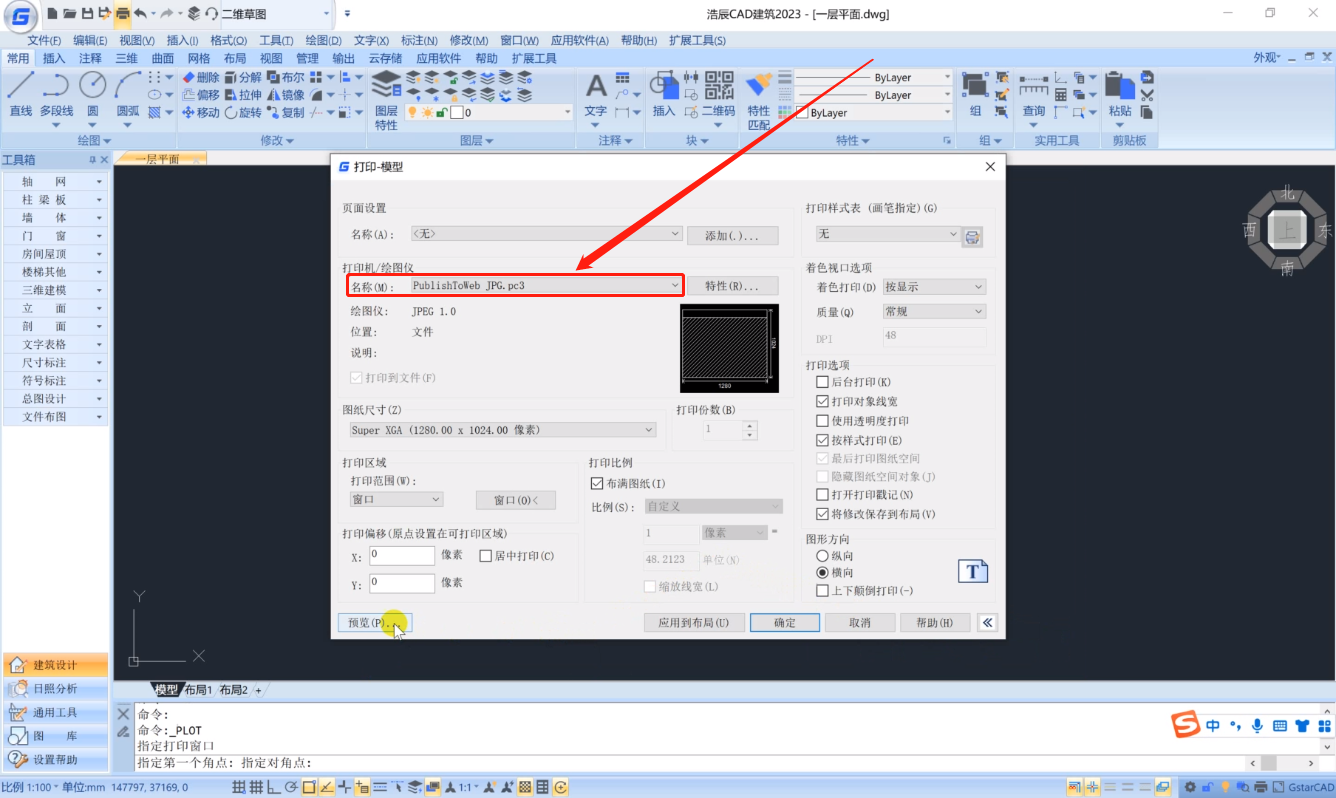Click the 应用到布局(U) button
Image resolution: width=1336 pixels, height=798 pixels.
694,622
